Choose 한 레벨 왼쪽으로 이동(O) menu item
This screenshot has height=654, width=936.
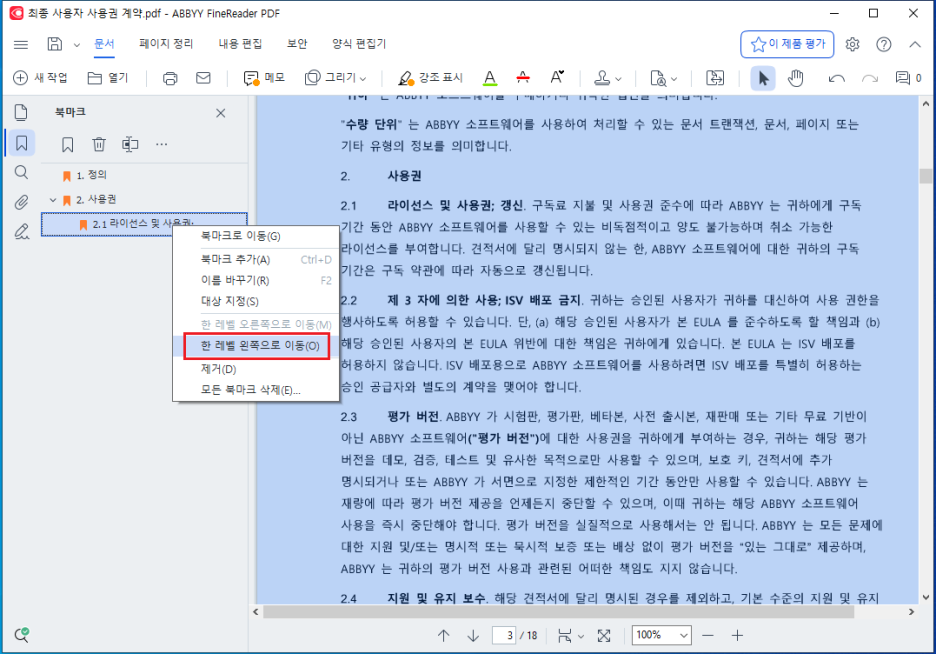click(257, 346)
